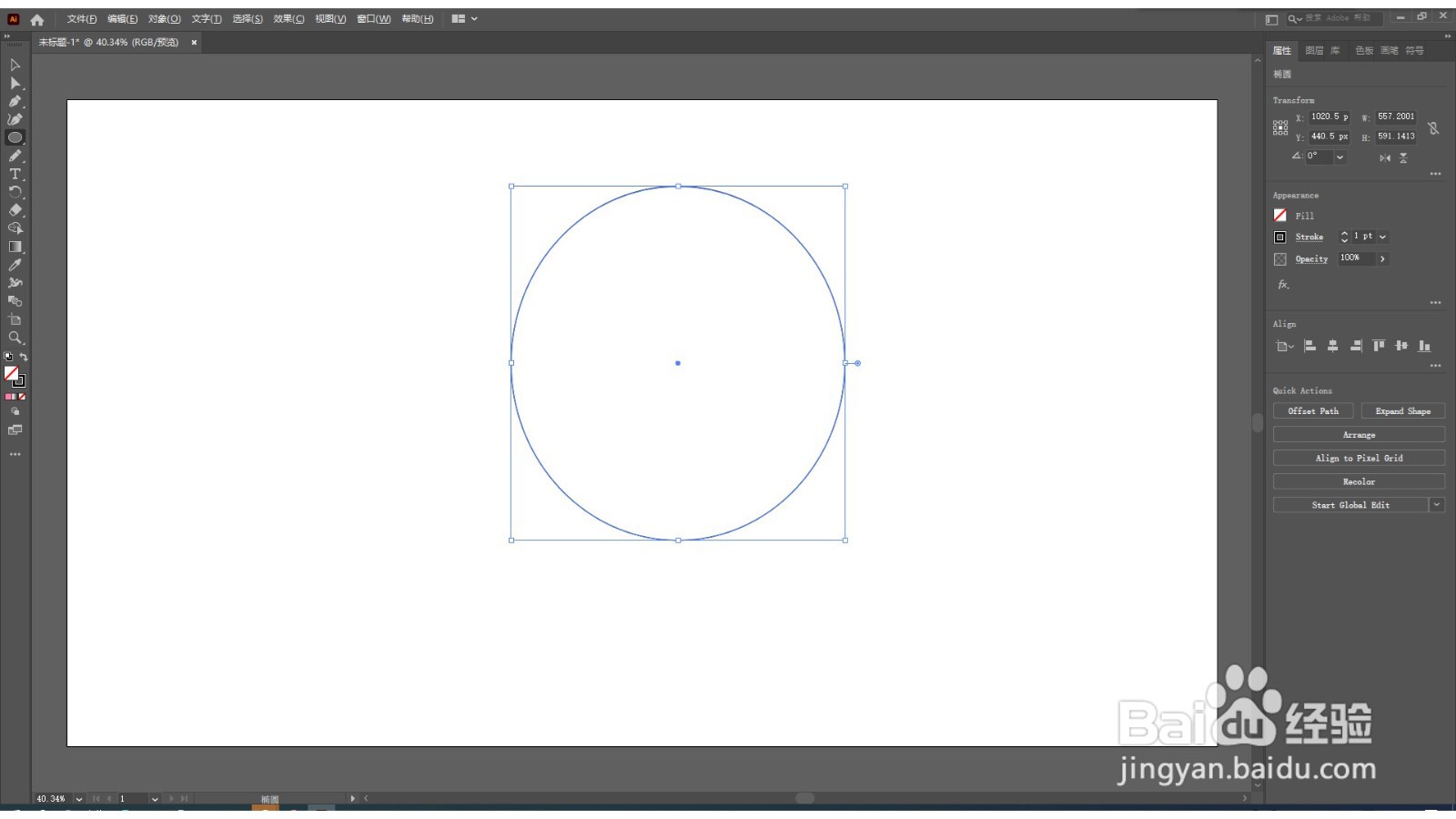Align objects to horizontal right
1456x819 pixels.
coord(1356,346)
